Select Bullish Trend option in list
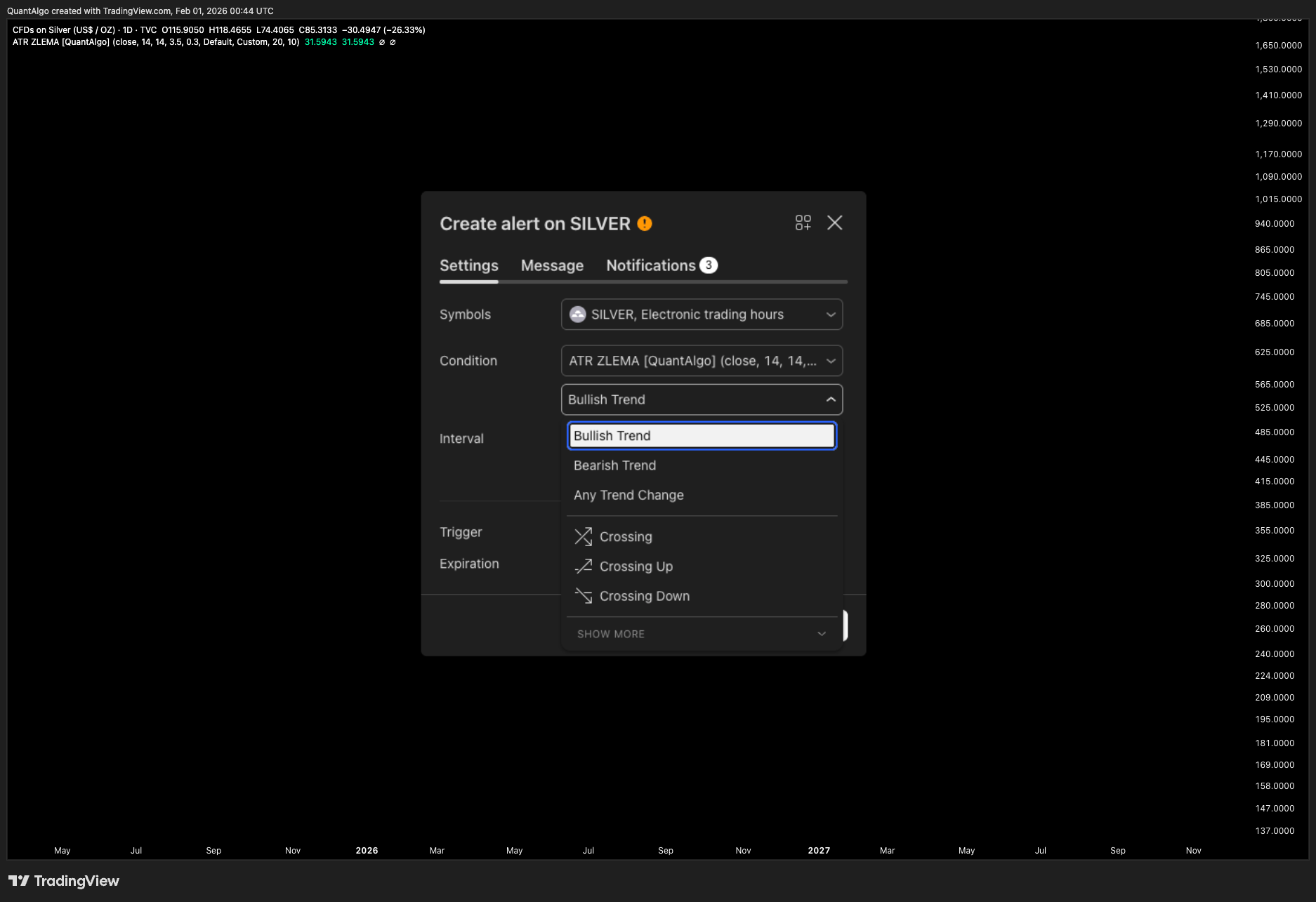The image size is (1316, 902). [x=702, y=436]
